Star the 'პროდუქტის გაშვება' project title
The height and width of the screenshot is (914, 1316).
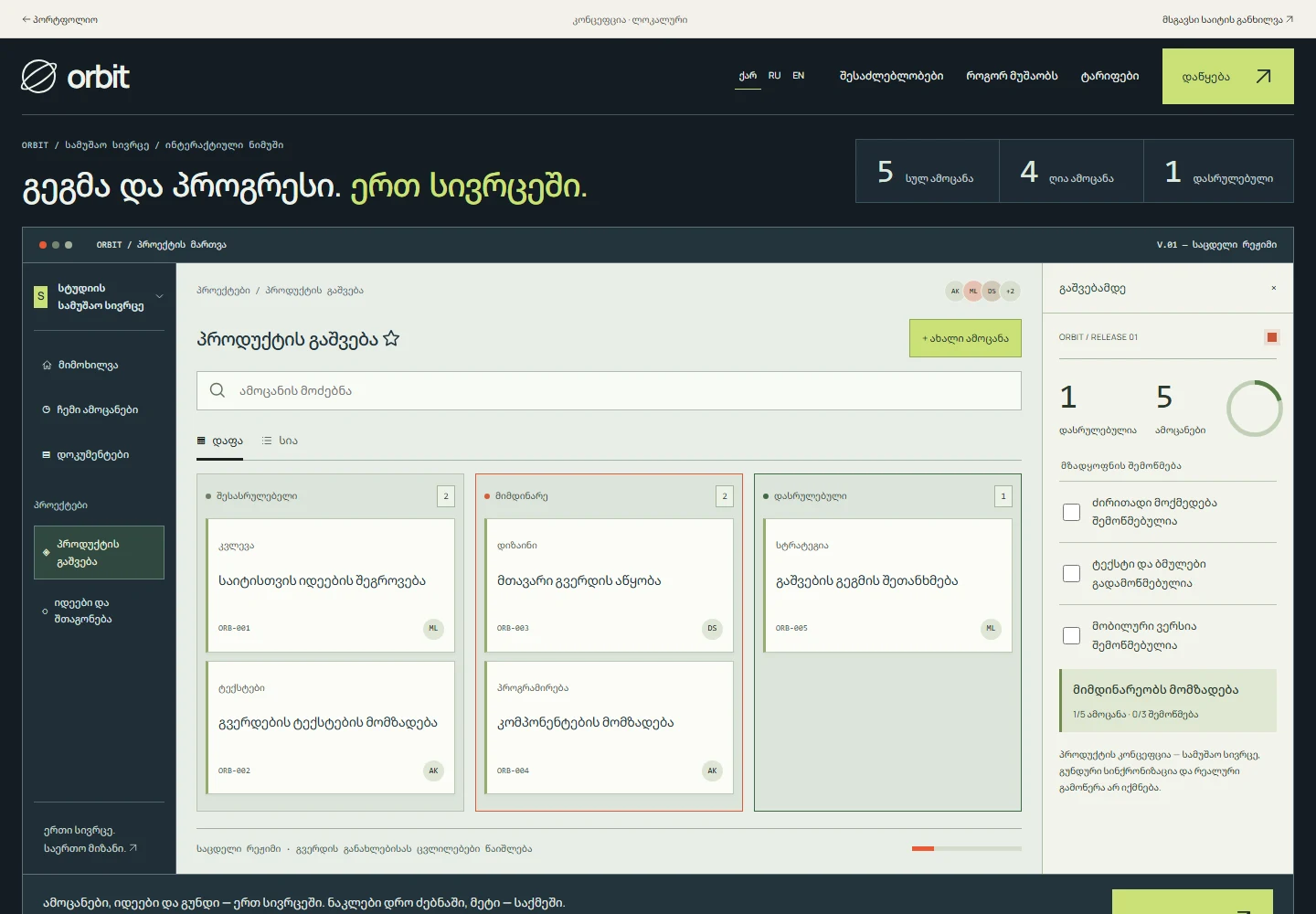click(x=391, y=339)
